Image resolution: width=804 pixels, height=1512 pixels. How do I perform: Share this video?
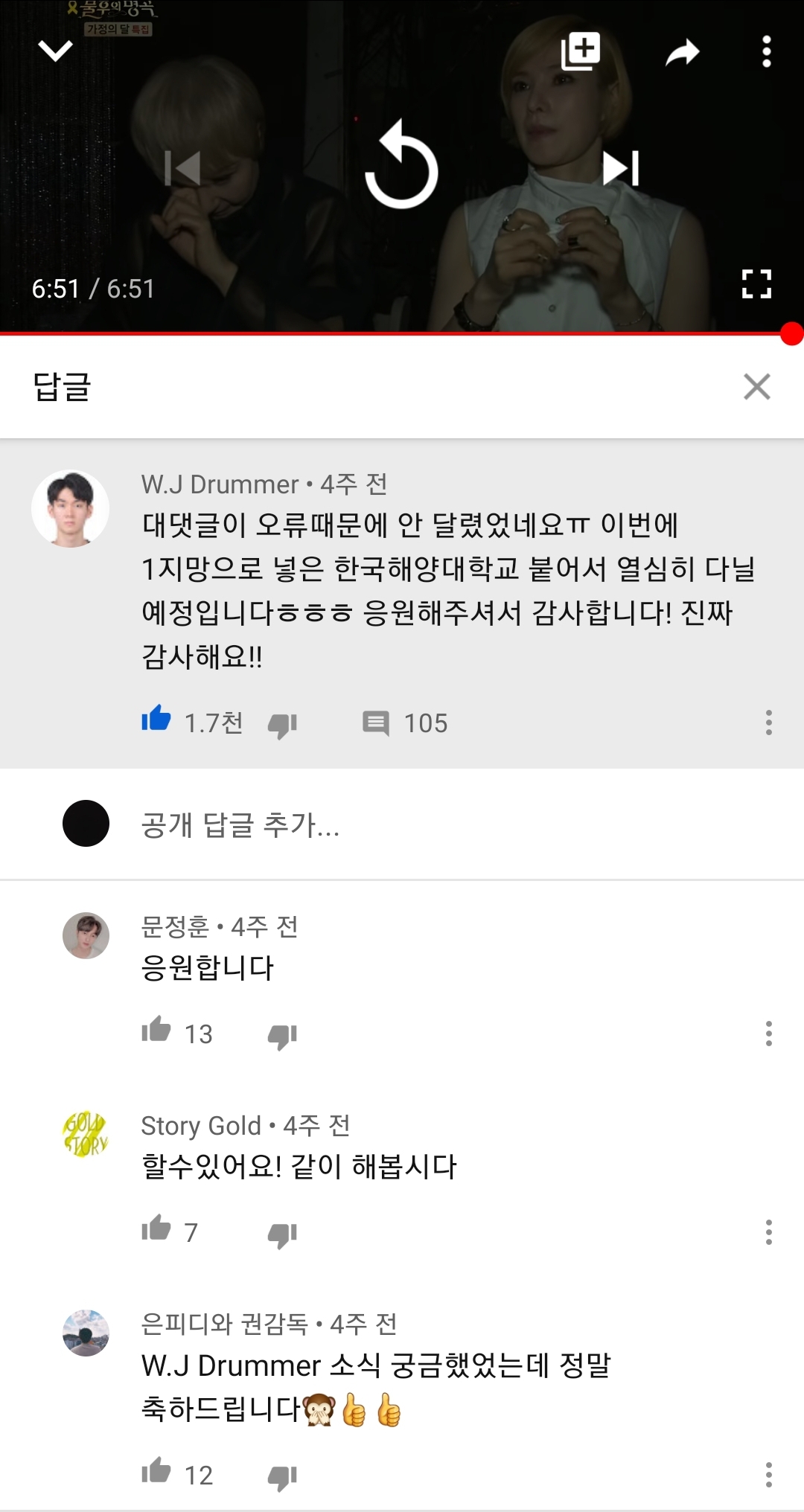[x=682, y=52]
